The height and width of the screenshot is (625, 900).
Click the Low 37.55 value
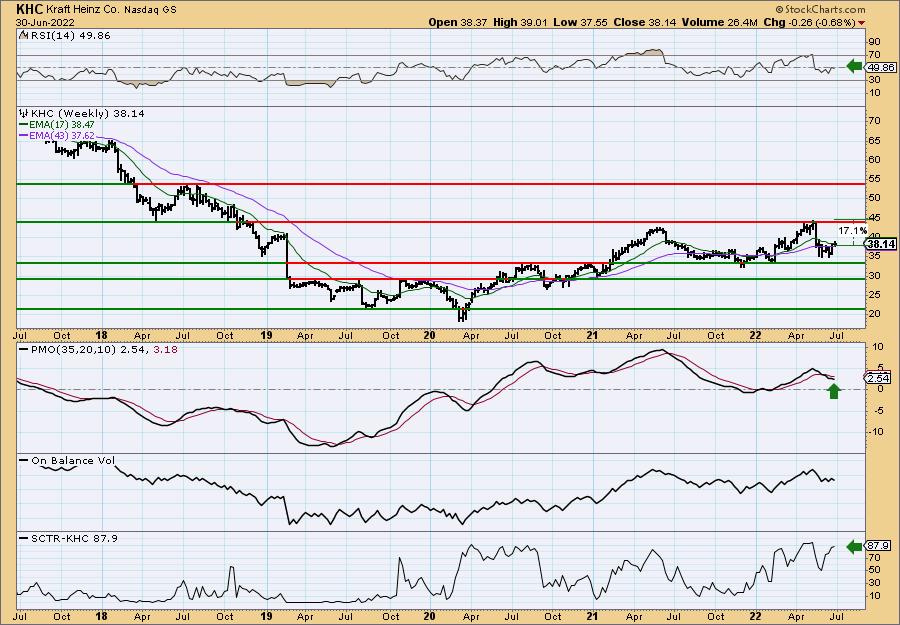tap(579, 23)
